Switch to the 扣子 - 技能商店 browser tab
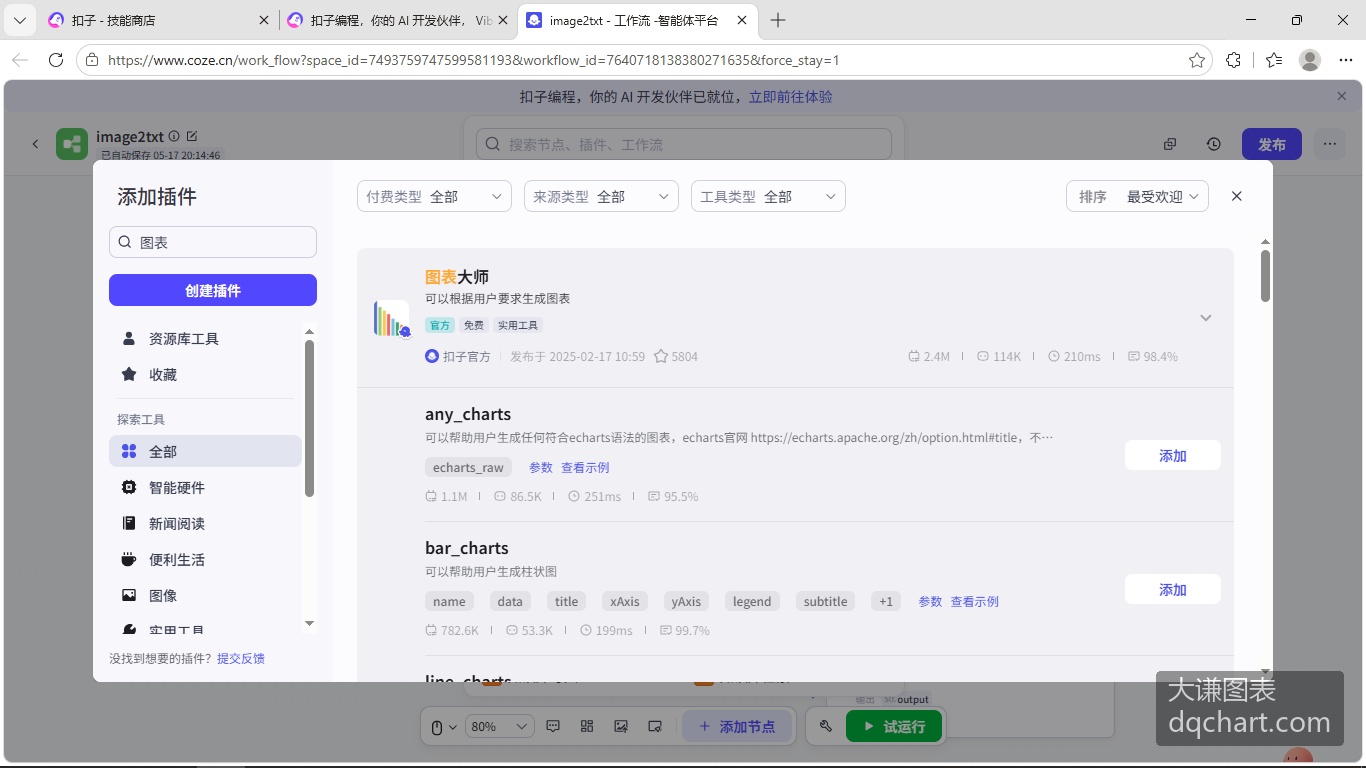This screenshot has width=1366, height=768. (x=160, y=20)
